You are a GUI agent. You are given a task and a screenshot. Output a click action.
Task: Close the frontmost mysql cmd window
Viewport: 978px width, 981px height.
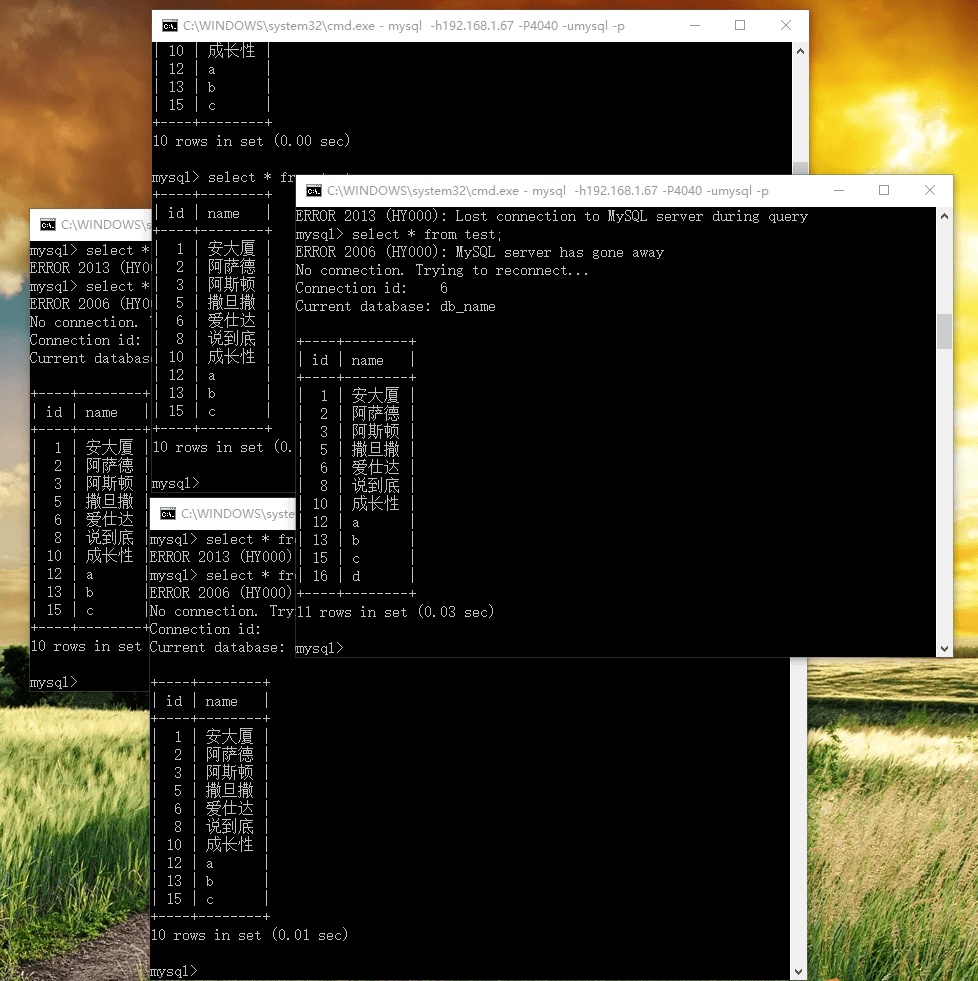point(930,190)
